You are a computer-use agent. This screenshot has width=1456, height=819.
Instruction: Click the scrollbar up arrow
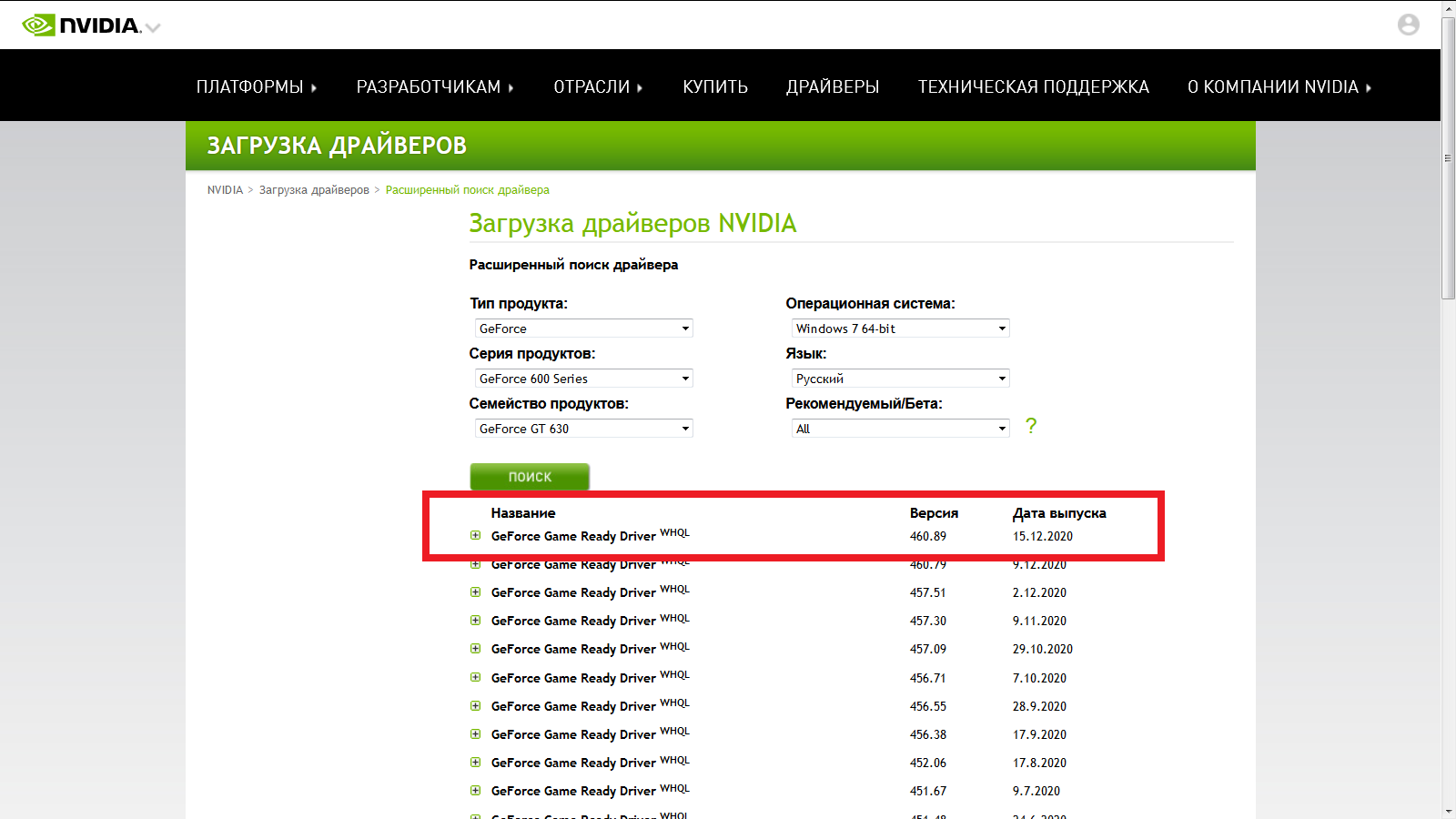coord(1448,8)
